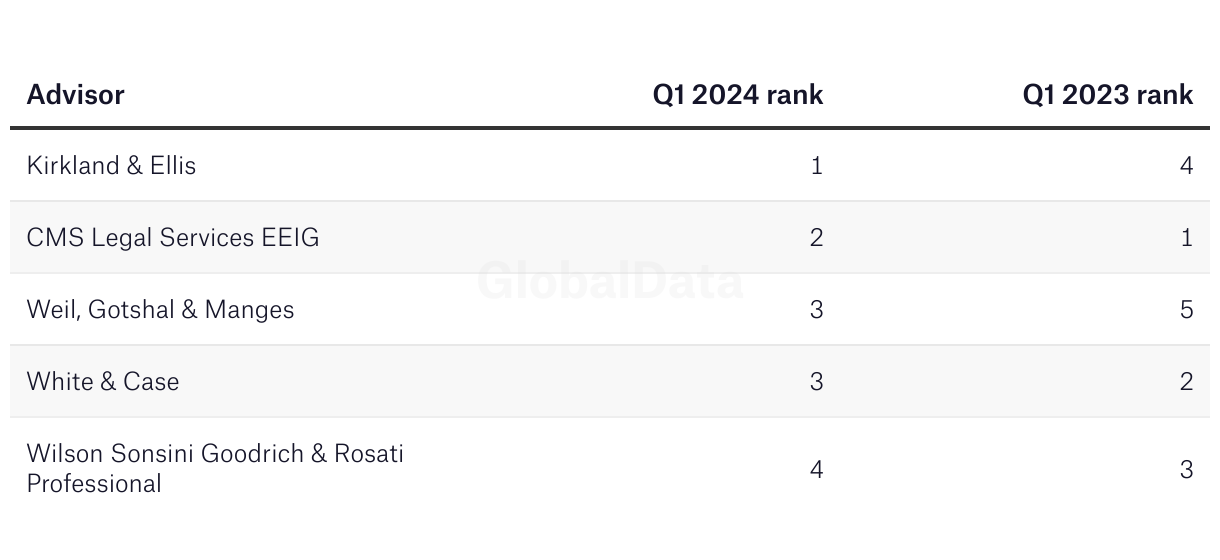The image size is (1220, 560).
Task: Click the word Professional in last row
Action: 94,484
